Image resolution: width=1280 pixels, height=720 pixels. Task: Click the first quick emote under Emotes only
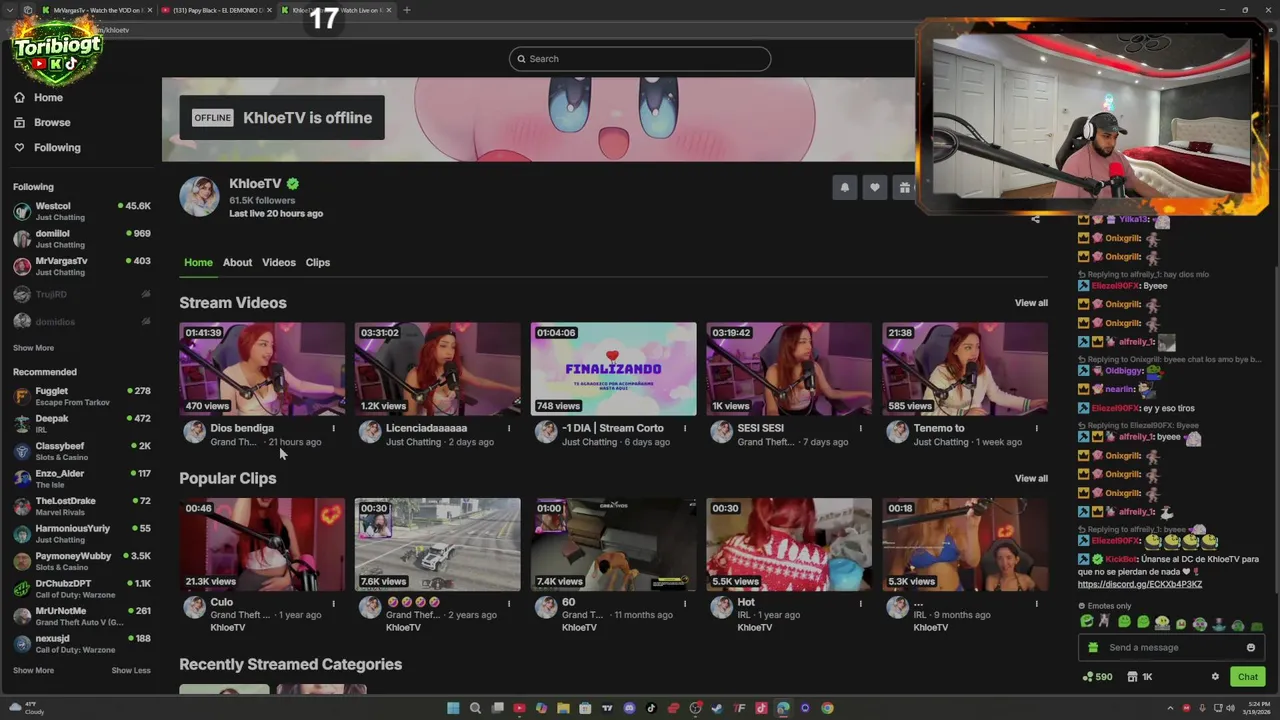tap(1087, 622)
